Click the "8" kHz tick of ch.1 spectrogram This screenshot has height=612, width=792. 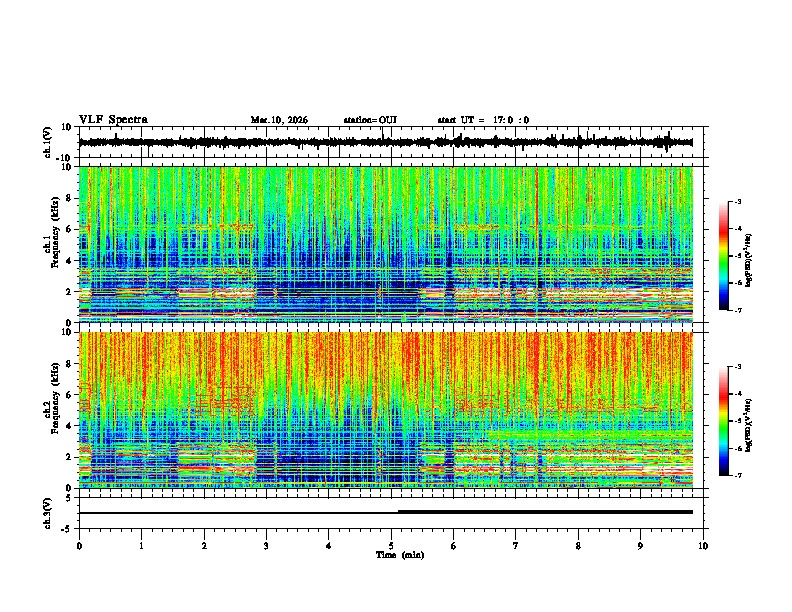(69, 198)
